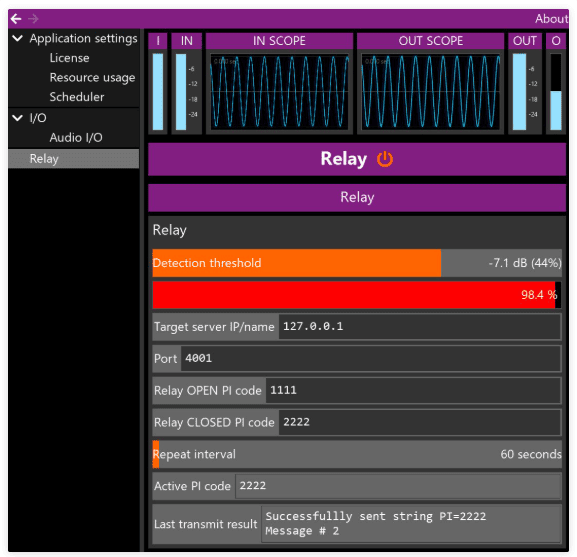Click the Relay section header bar

357,197
